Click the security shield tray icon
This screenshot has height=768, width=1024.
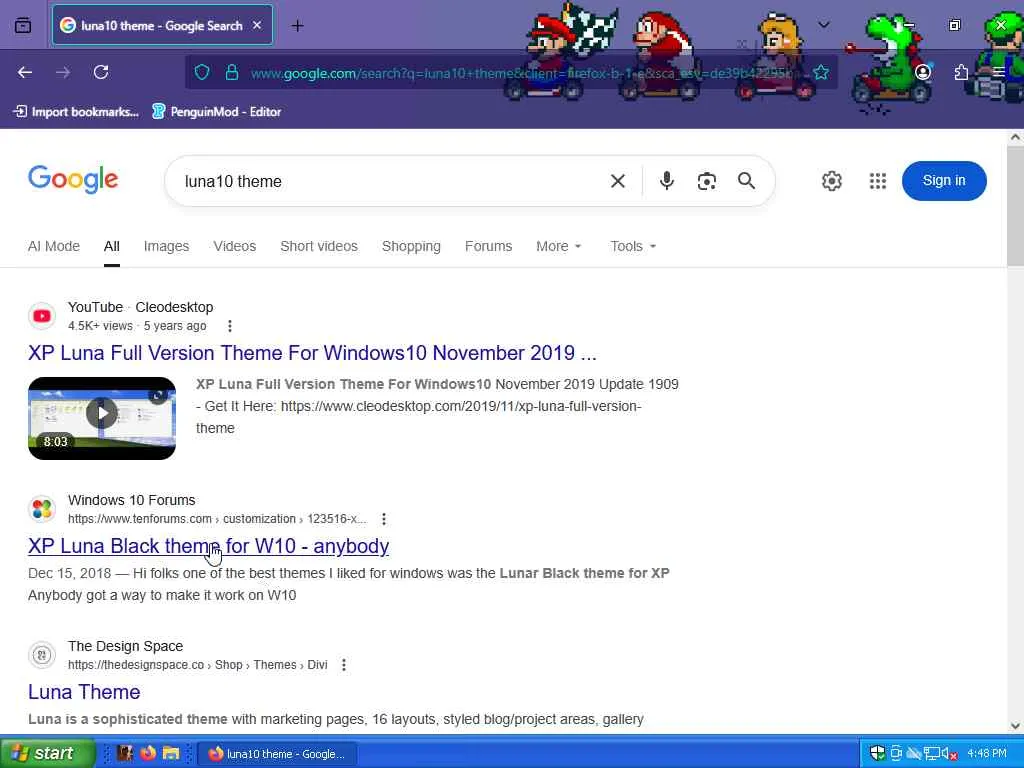pyautogui.click(x=877, y=754)
